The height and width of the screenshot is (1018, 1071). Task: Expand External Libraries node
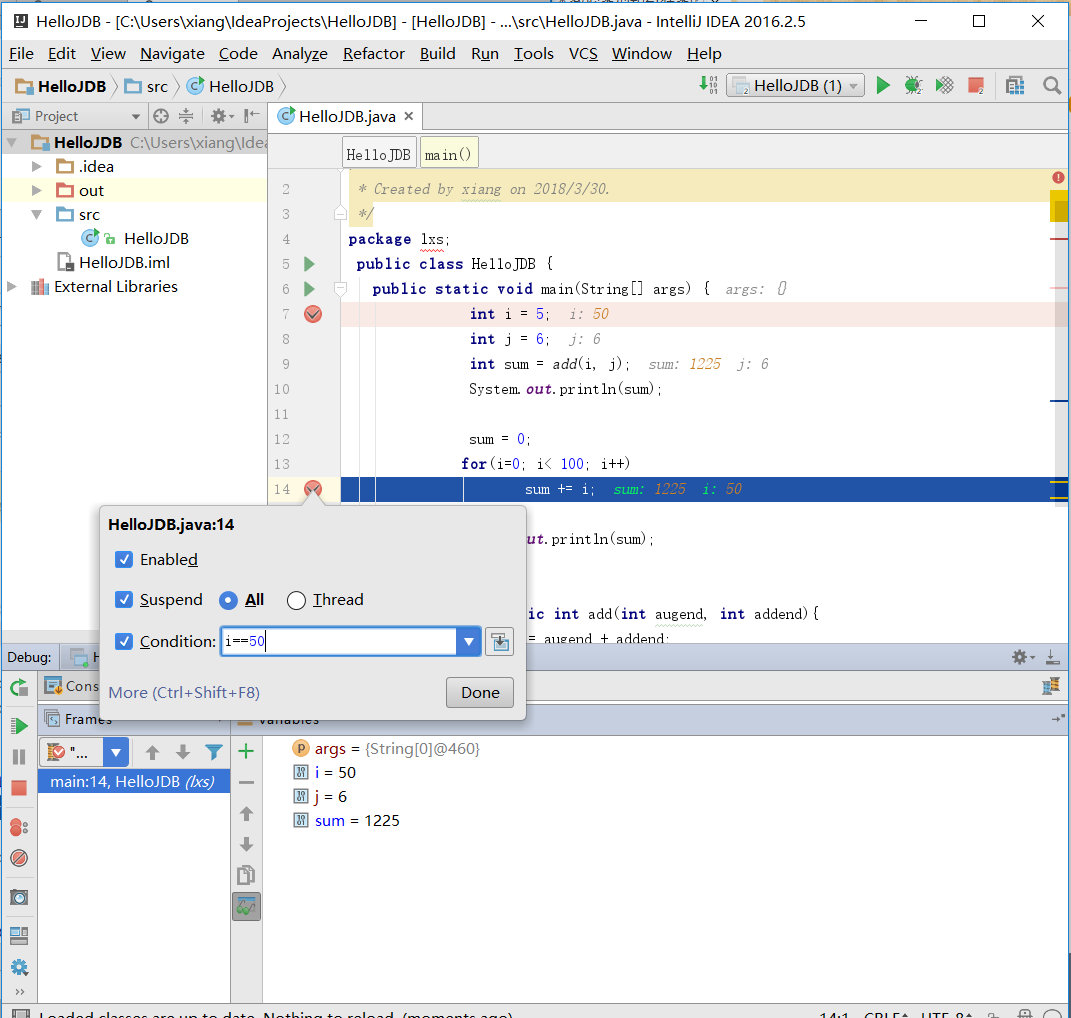[x=12, y=286]
